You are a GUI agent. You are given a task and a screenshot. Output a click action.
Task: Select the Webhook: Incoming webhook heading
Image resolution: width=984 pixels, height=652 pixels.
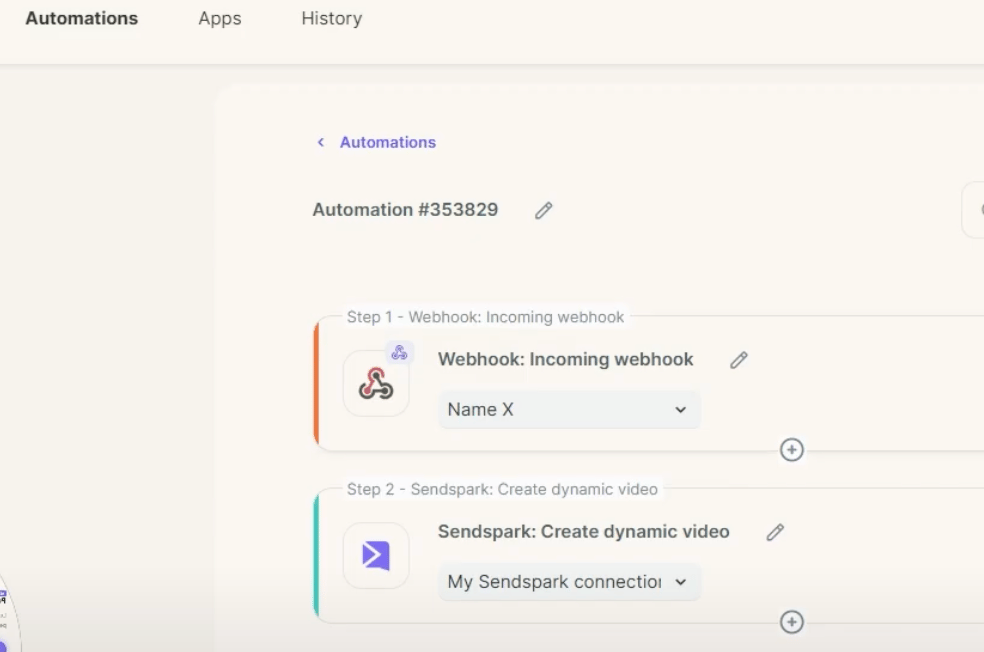point(565,360)
